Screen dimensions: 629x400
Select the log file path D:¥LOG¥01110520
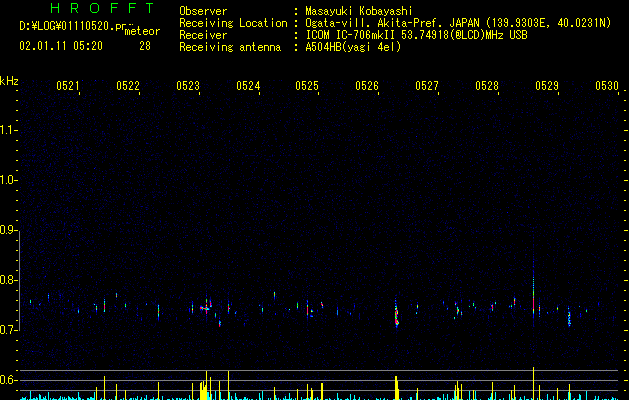click(73, 26)
